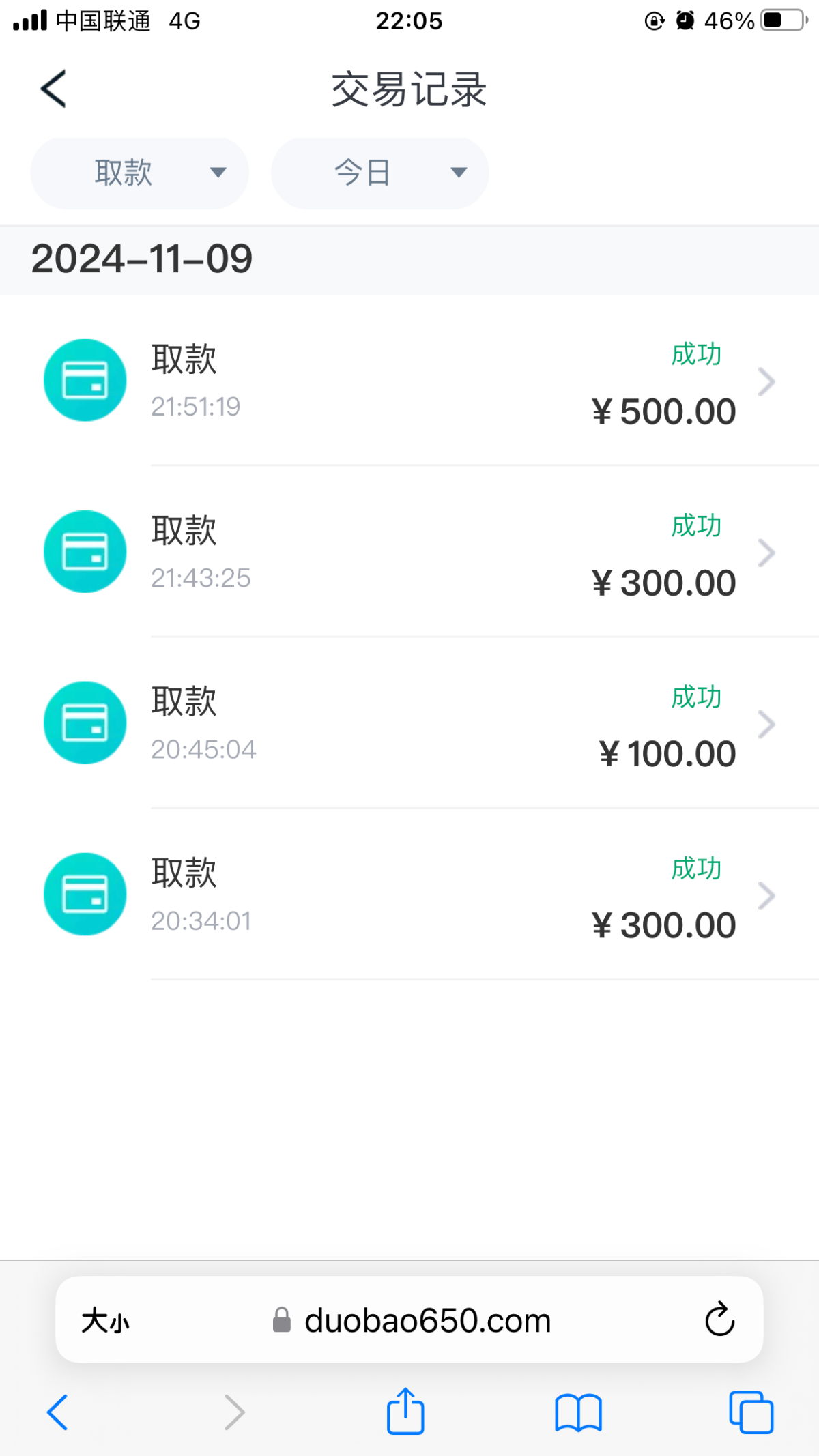
Task: Show Safari's open tabs overview
Action: pos(751,1412)
